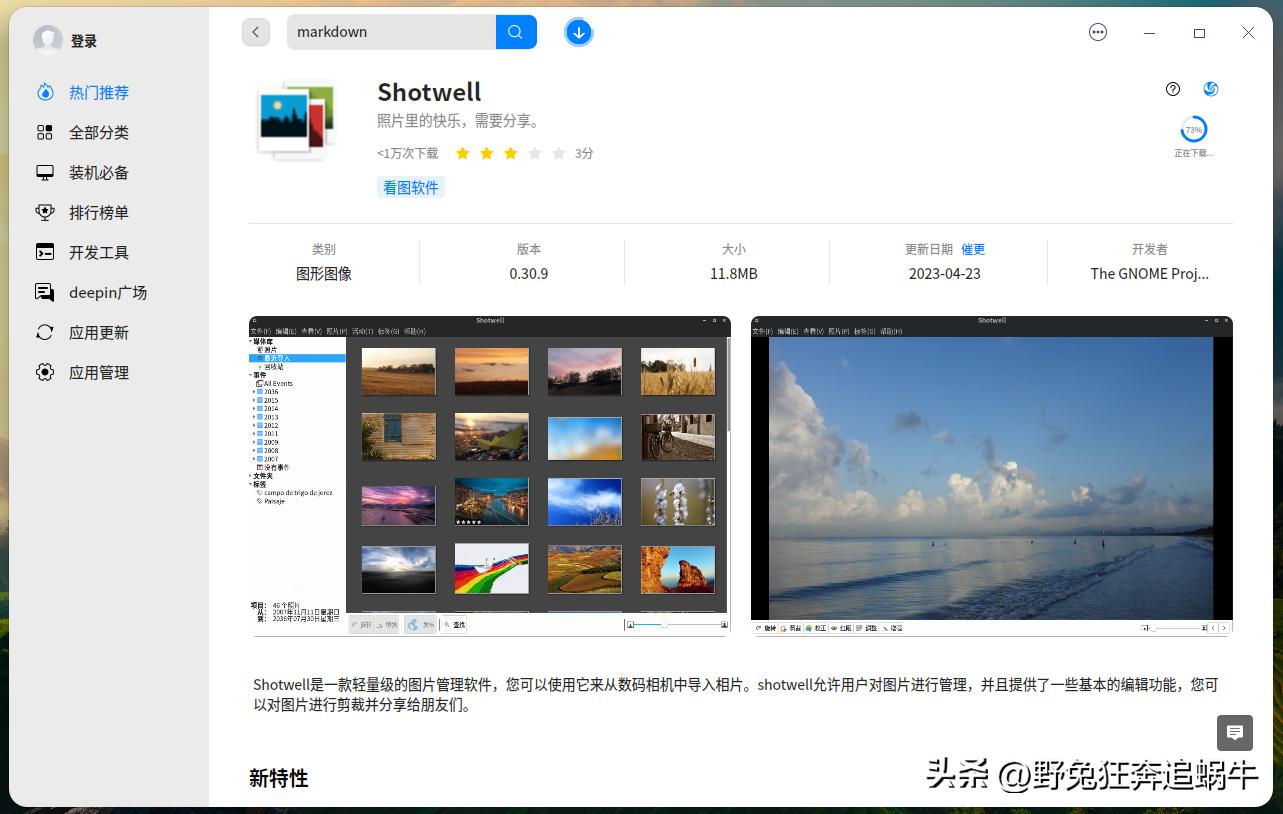Viewport: 1283px width, 814px height.
Task: Open the 开发工具 section
Action: click(x=98, y=252)
